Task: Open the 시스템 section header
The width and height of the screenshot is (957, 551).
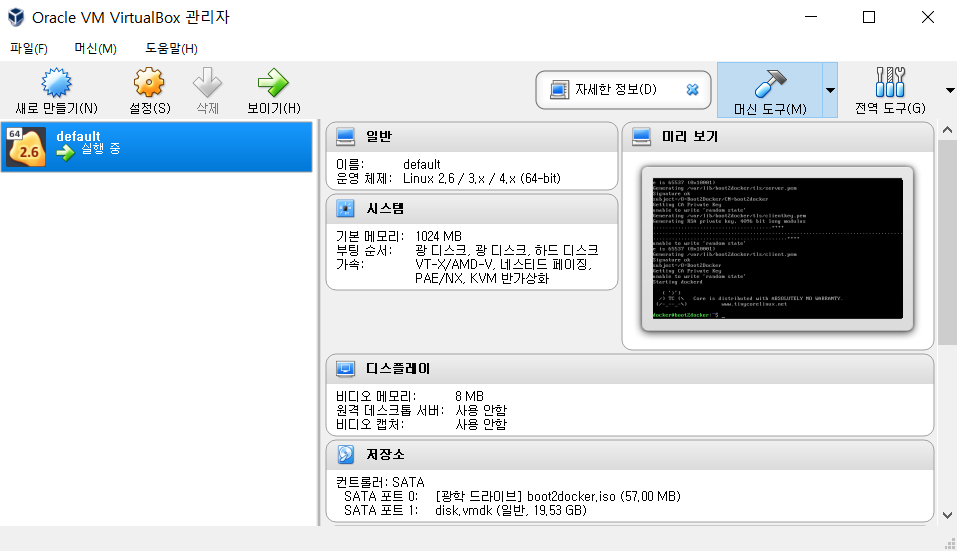Action: click(x=472, y=209)
